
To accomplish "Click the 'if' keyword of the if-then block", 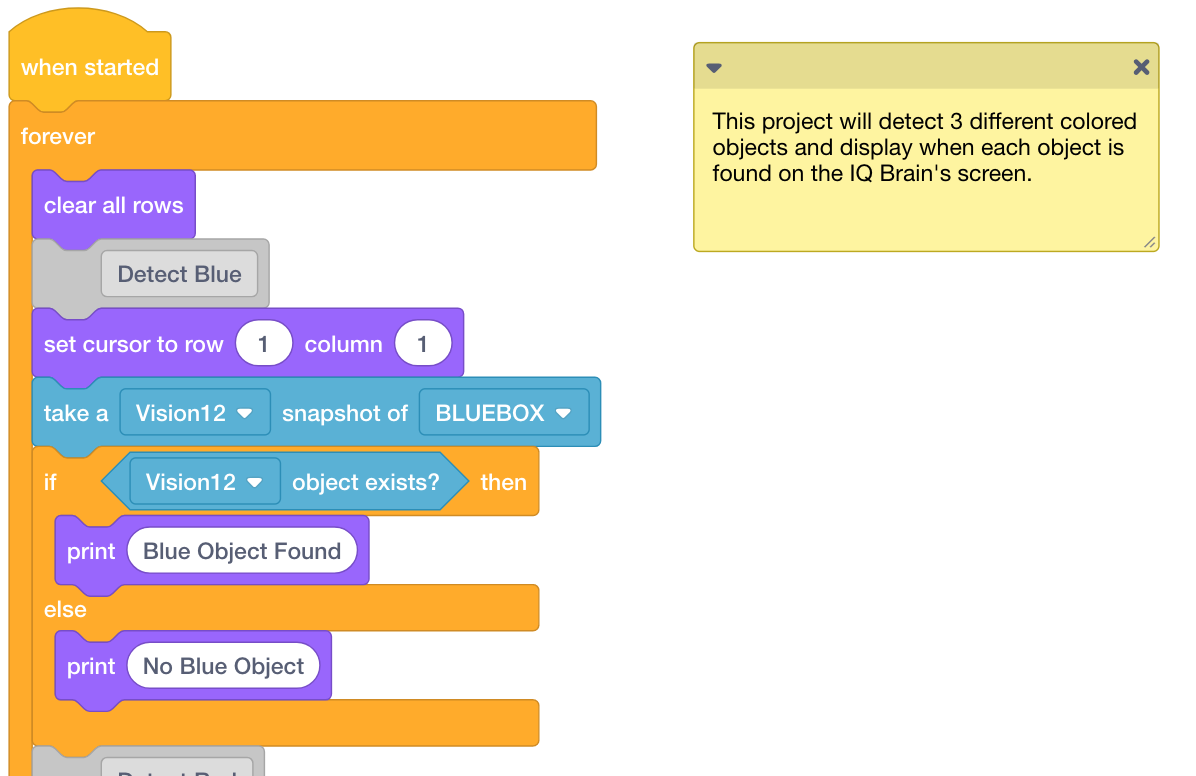I will point(51,482).
